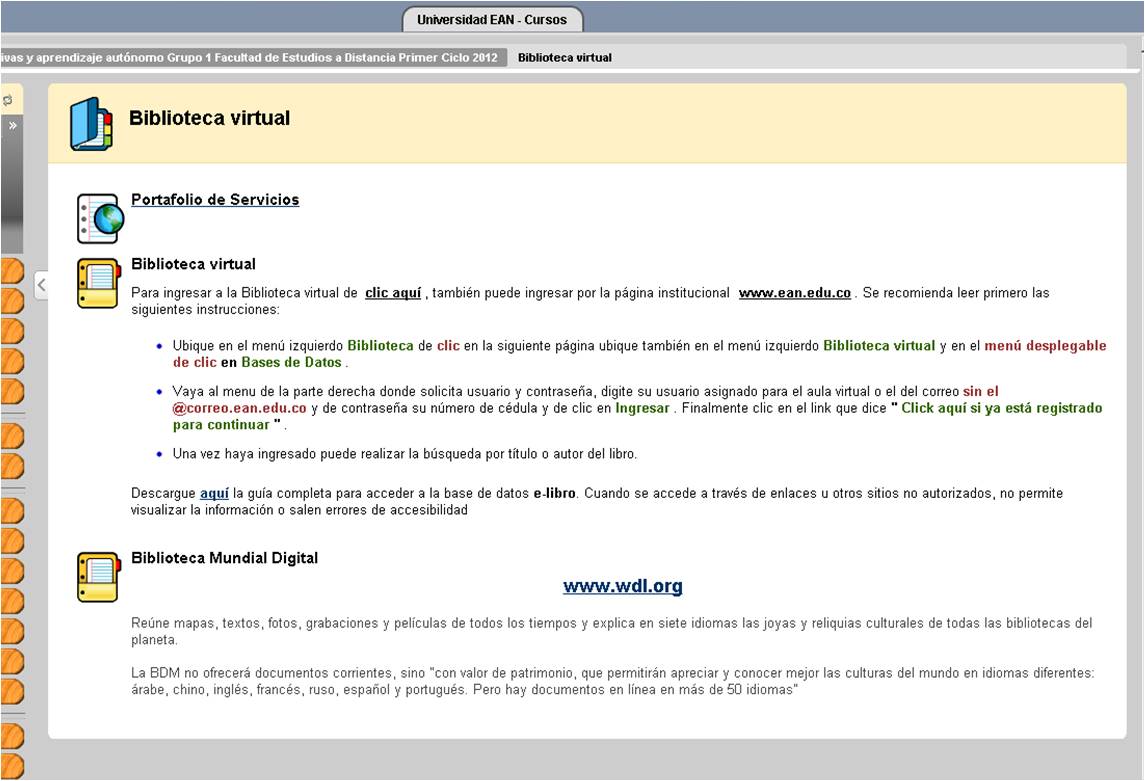The image size is (1145, 781).
Task: Click the Portafolio de Servicios globe notepad icon
Action: [100, 218]
